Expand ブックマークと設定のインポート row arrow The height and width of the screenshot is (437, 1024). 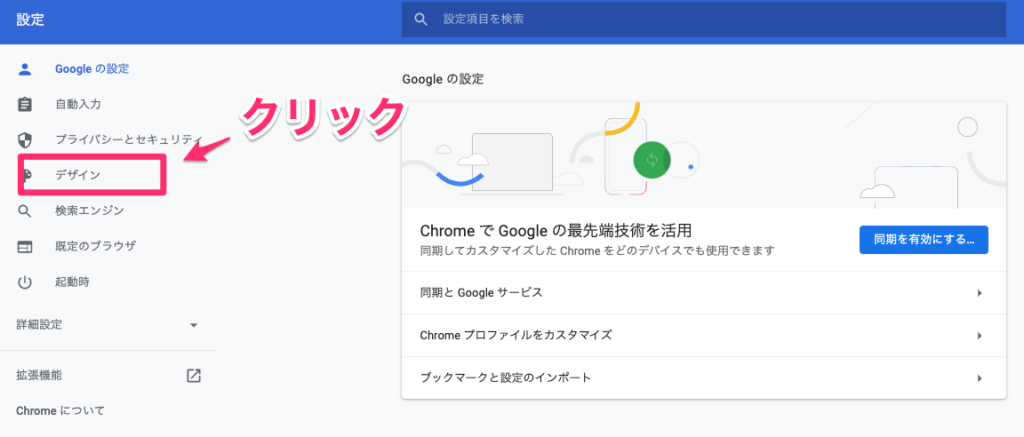(979, 378)
